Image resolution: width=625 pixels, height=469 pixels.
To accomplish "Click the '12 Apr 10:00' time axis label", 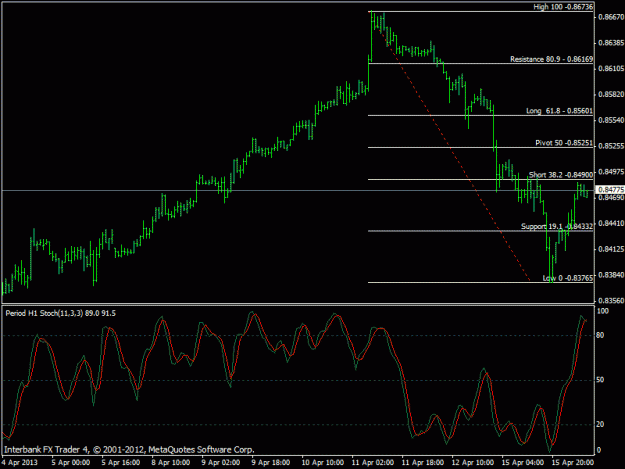I will tap(473, 462).
